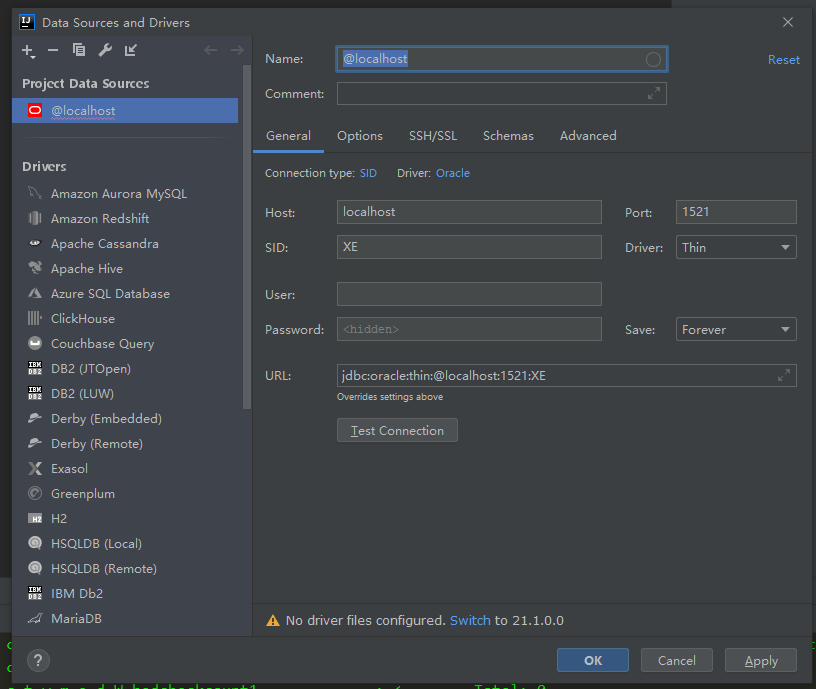Click the Switch driver version link
816x689 pixels.
click(x=470, y=620)
